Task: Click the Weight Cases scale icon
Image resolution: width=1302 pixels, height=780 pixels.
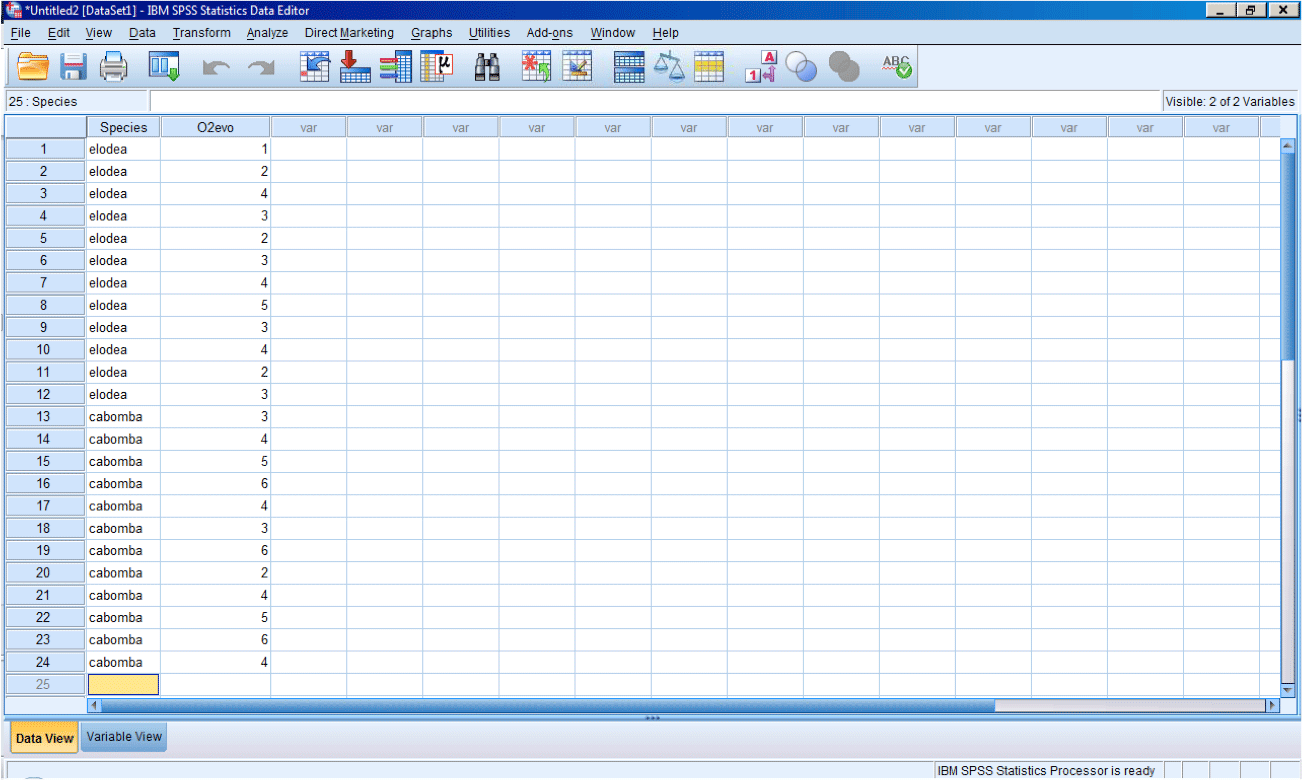Action: click(x=668, y=67)
